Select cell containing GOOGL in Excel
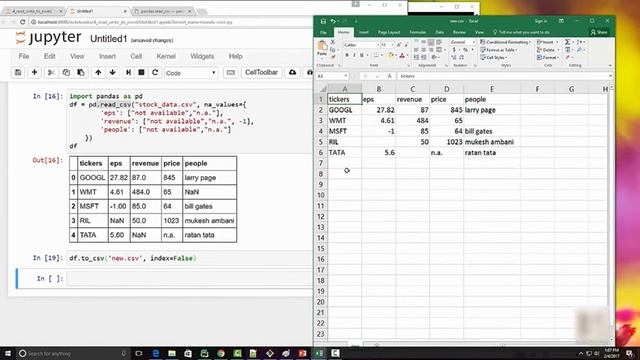The image size is (640, 360). tap(344, 110)
